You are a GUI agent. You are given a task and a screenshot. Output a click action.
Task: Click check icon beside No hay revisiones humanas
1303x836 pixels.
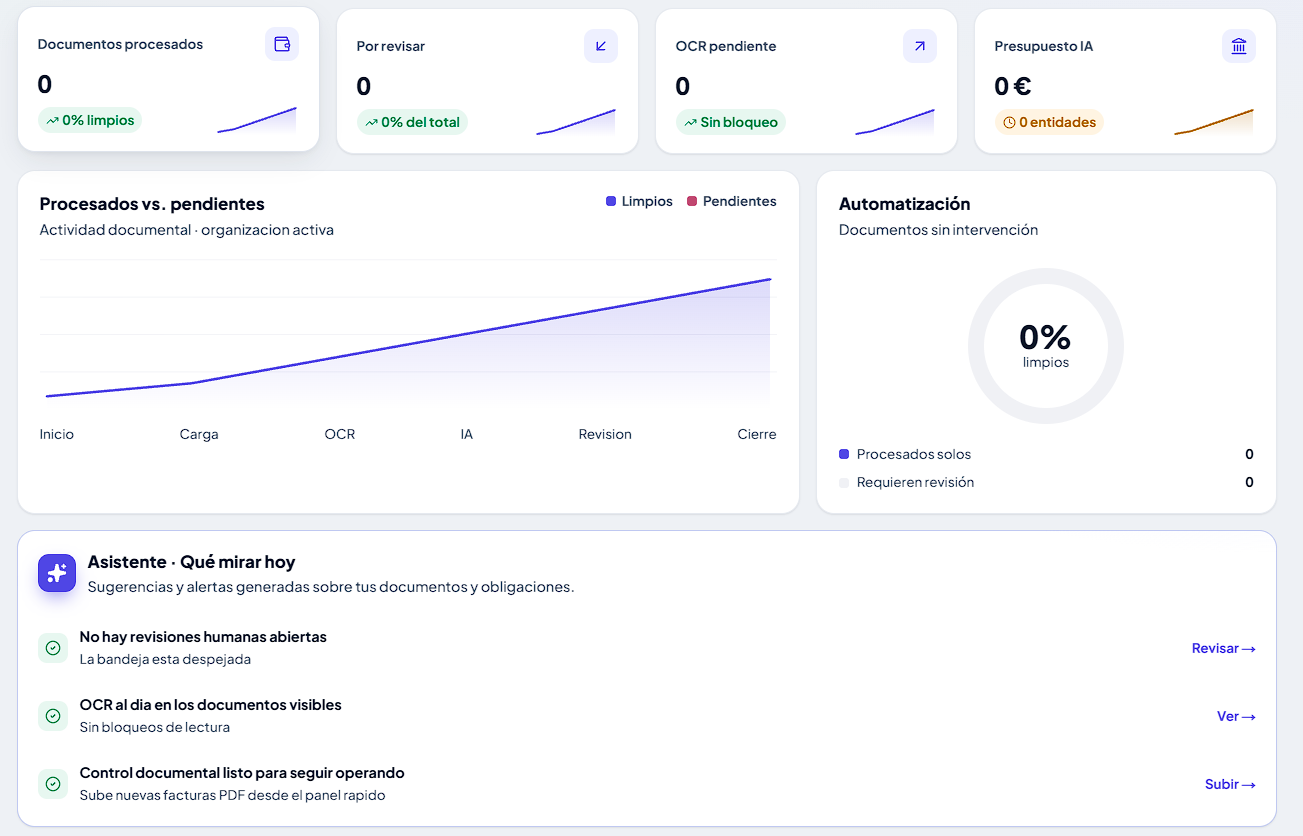click(x=53, y=648)
